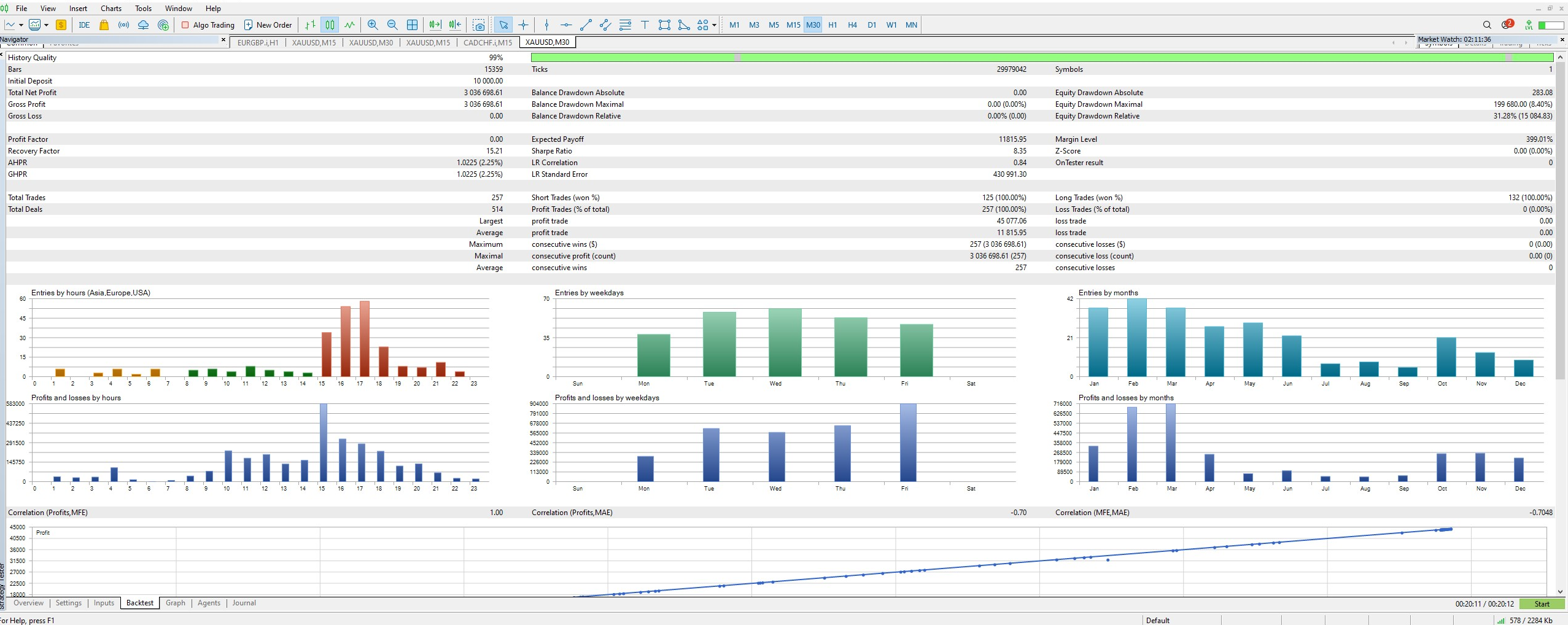The height and width of the screenshot is (625, 1568).
Task: Select the text label T tool
Action: pyautogui.click(x=645, y=25)
